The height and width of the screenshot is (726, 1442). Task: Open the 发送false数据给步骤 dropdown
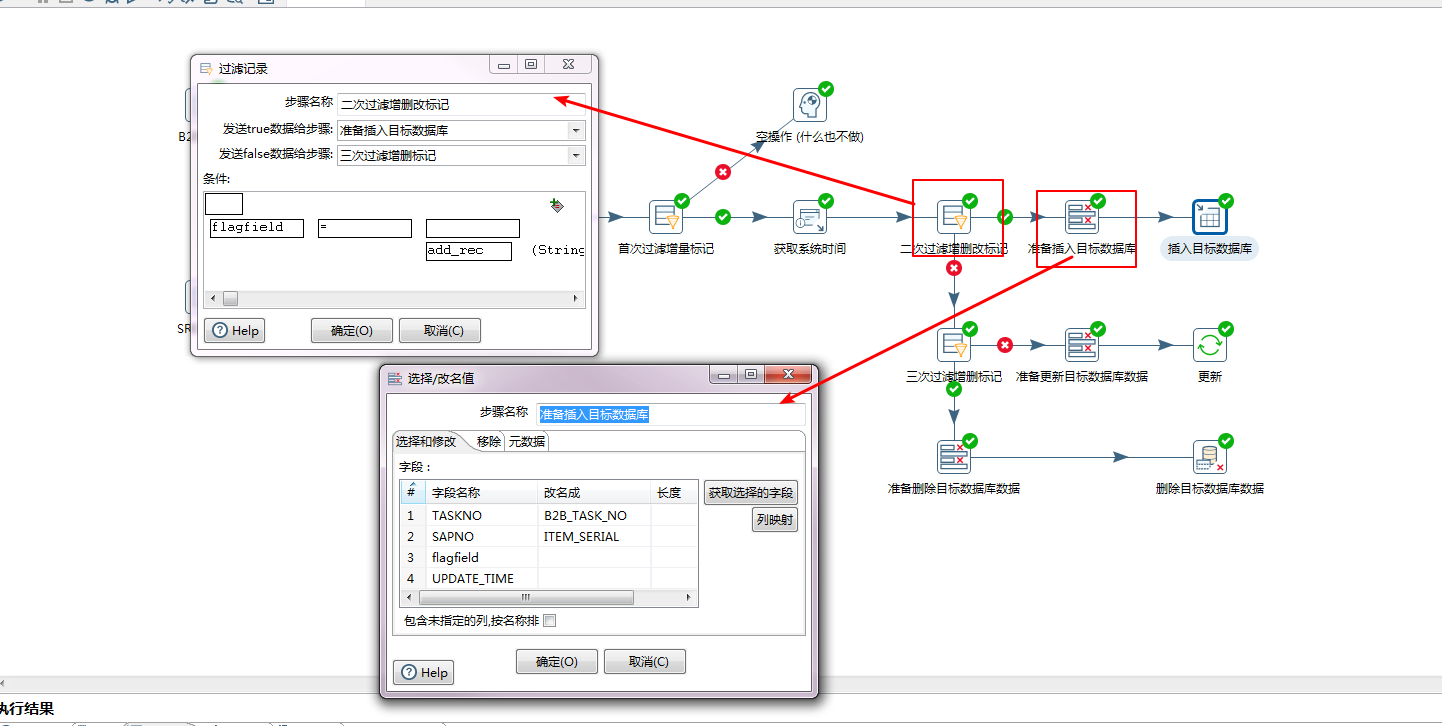click(576, 156)
